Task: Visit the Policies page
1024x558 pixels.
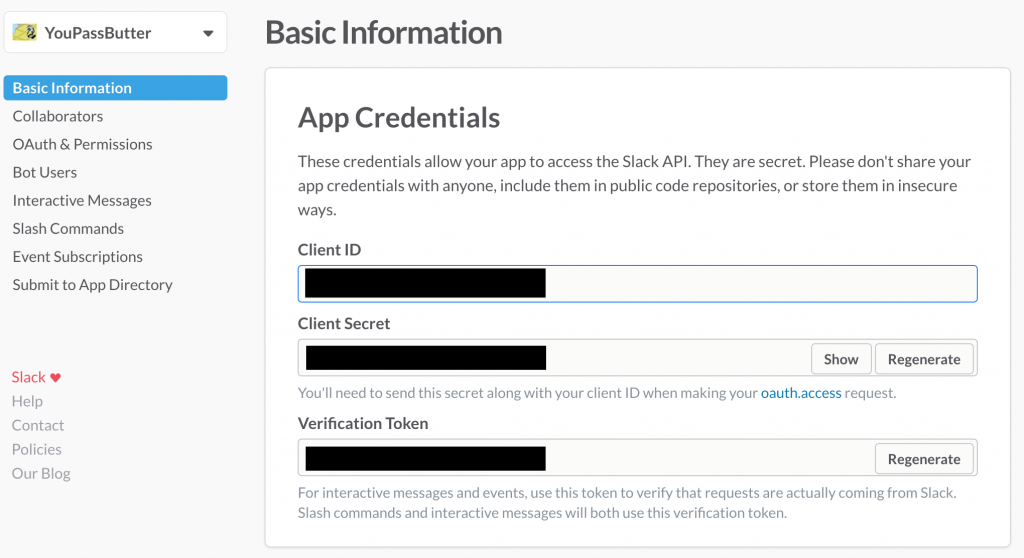Action: point(37,450)
